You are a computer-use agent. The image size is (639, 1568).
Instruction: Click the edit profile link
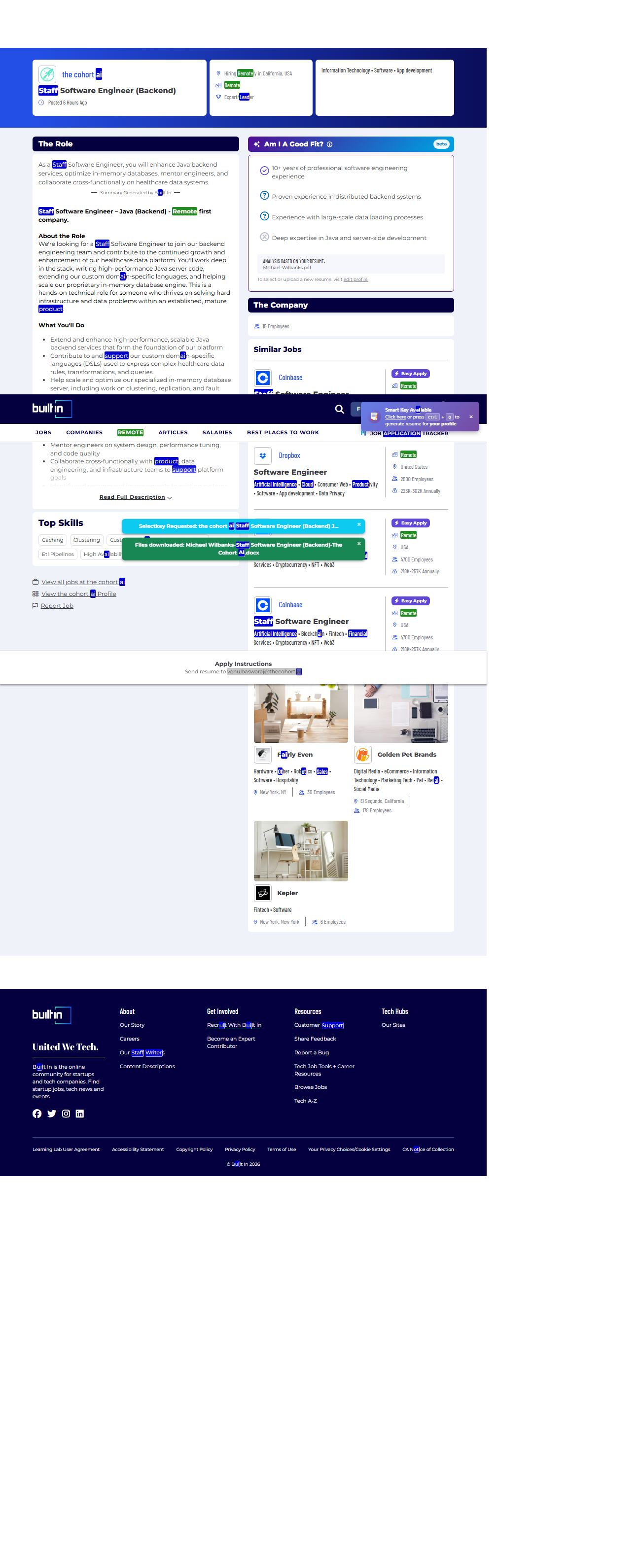[355, 279]
